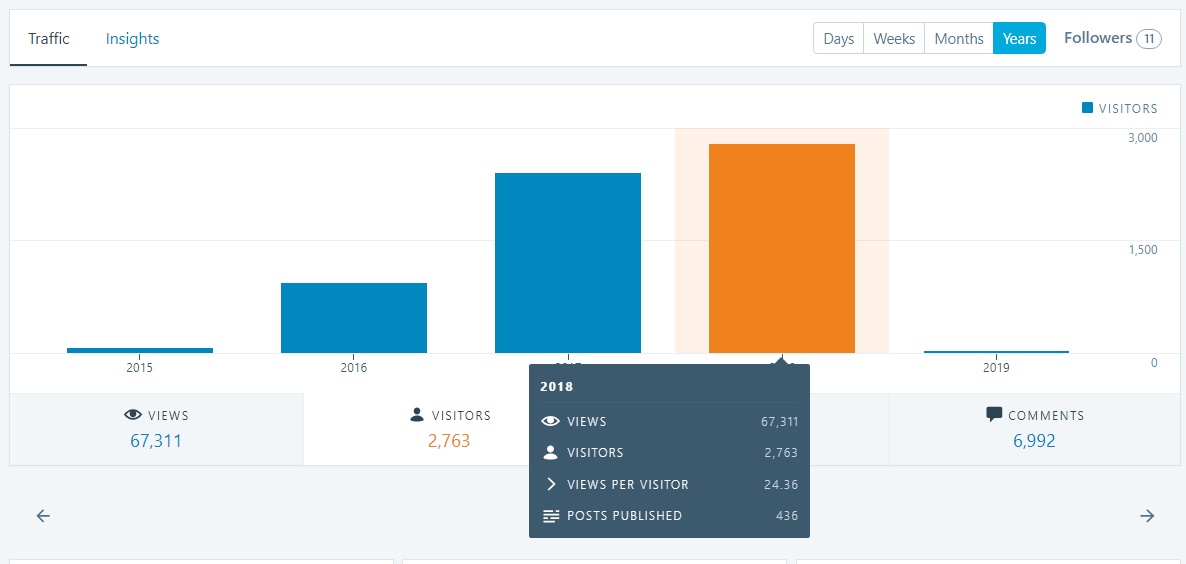The width and height of the screenshot is (1186, 564).
Task: Switch the chart period to Months
Action: coord(959,39)
